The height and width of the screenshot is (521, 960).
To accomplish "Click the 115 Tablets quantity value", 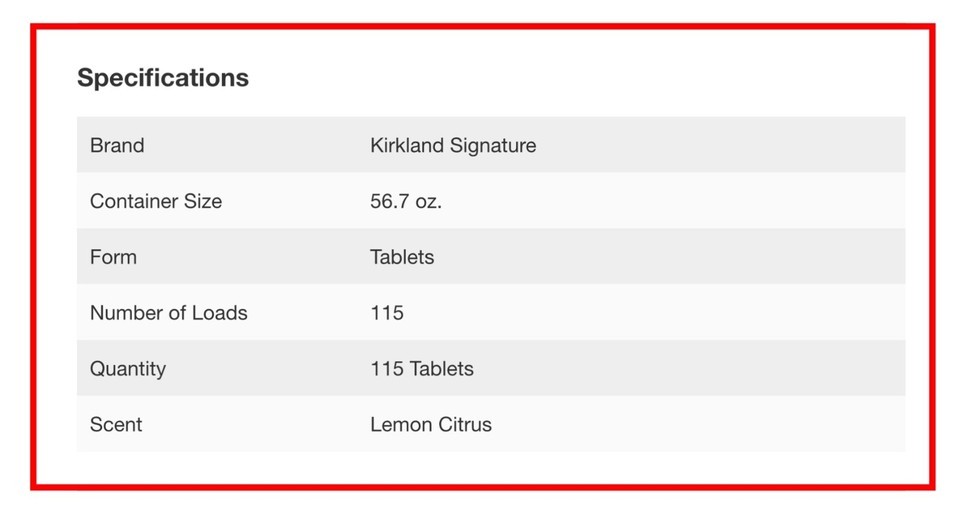I will 422,369.
